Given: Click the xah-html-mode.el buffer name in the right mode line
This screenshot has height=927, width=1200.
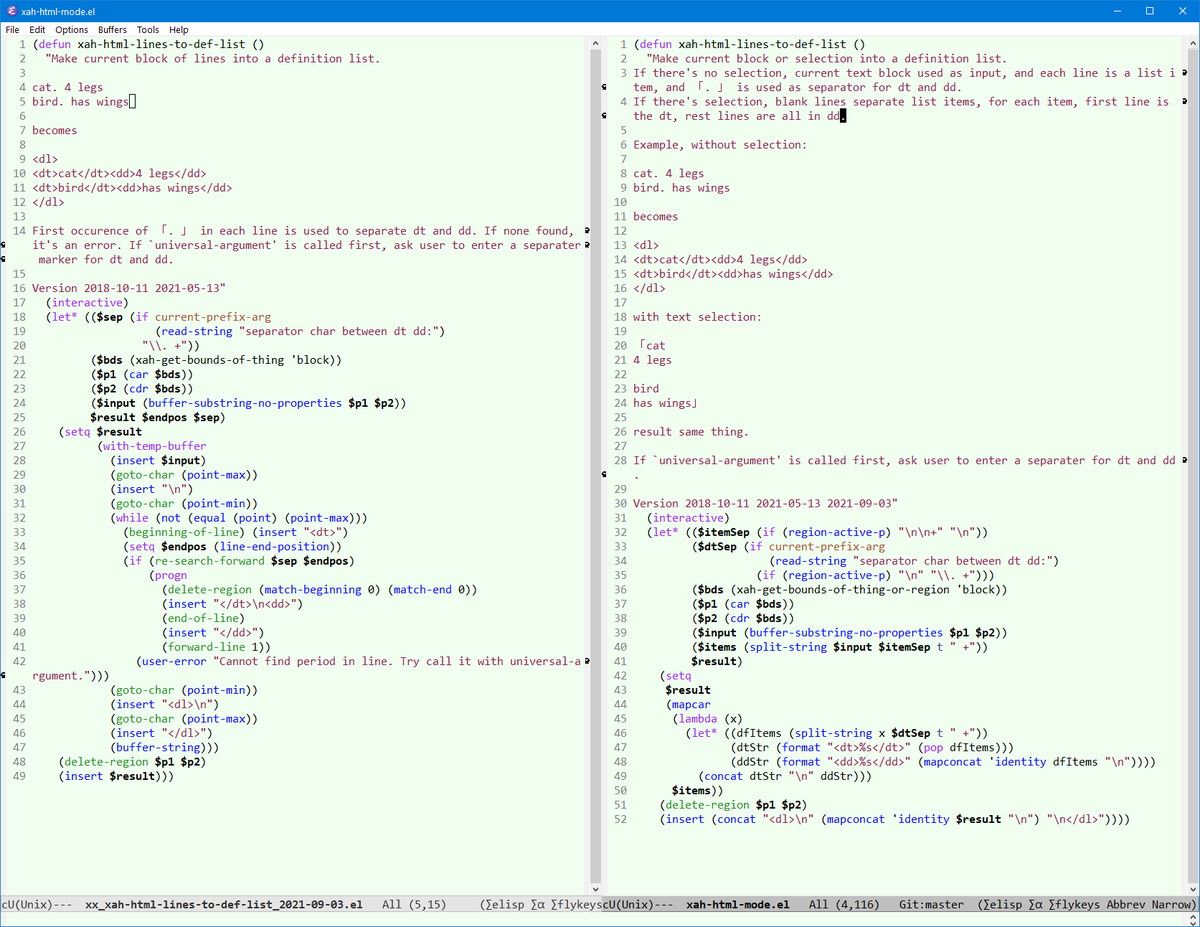Looking at the screenshot, I should click(x=738, y=905).
